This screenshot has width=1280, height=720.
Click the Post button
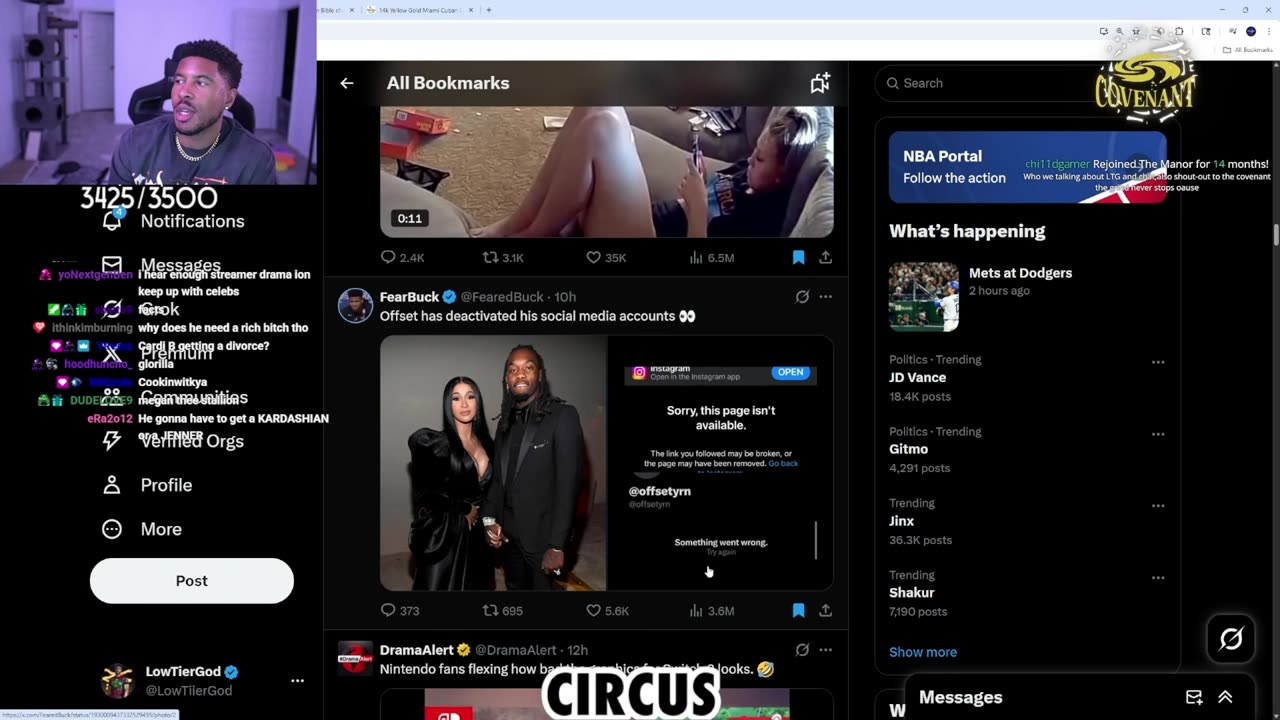coord(192,581)
